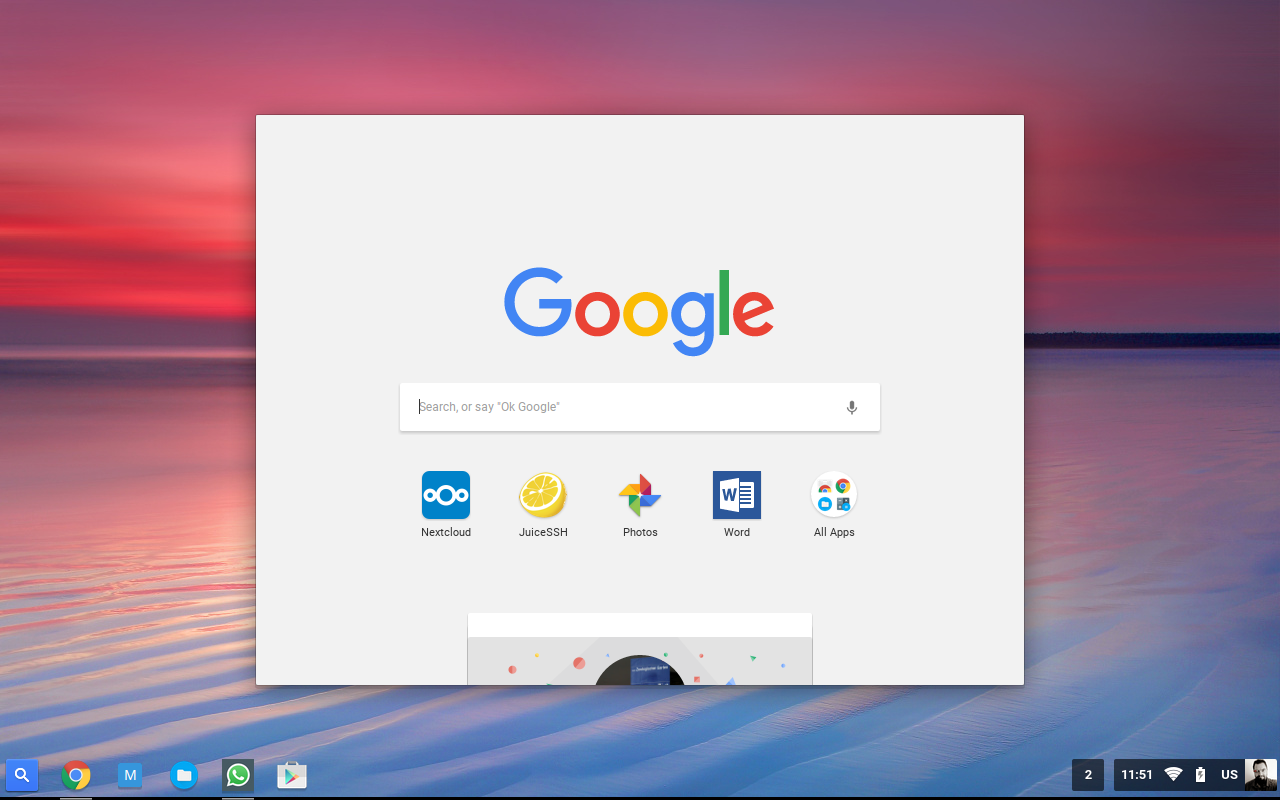Click the 11:51 clock in tray

[1137, 775]
